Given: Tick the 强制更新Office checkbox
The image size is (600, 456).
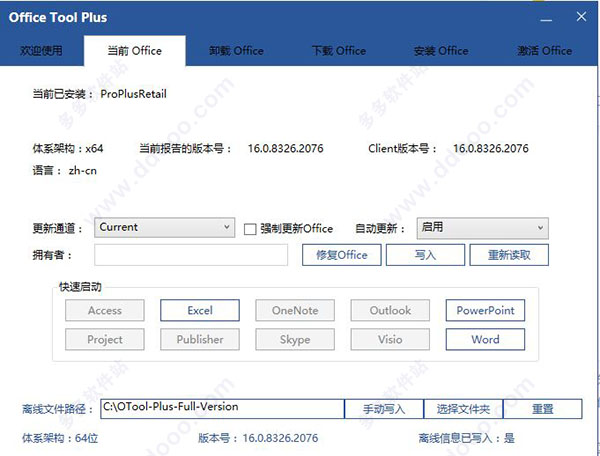Looking at the screenshot, I should (250, 229).
